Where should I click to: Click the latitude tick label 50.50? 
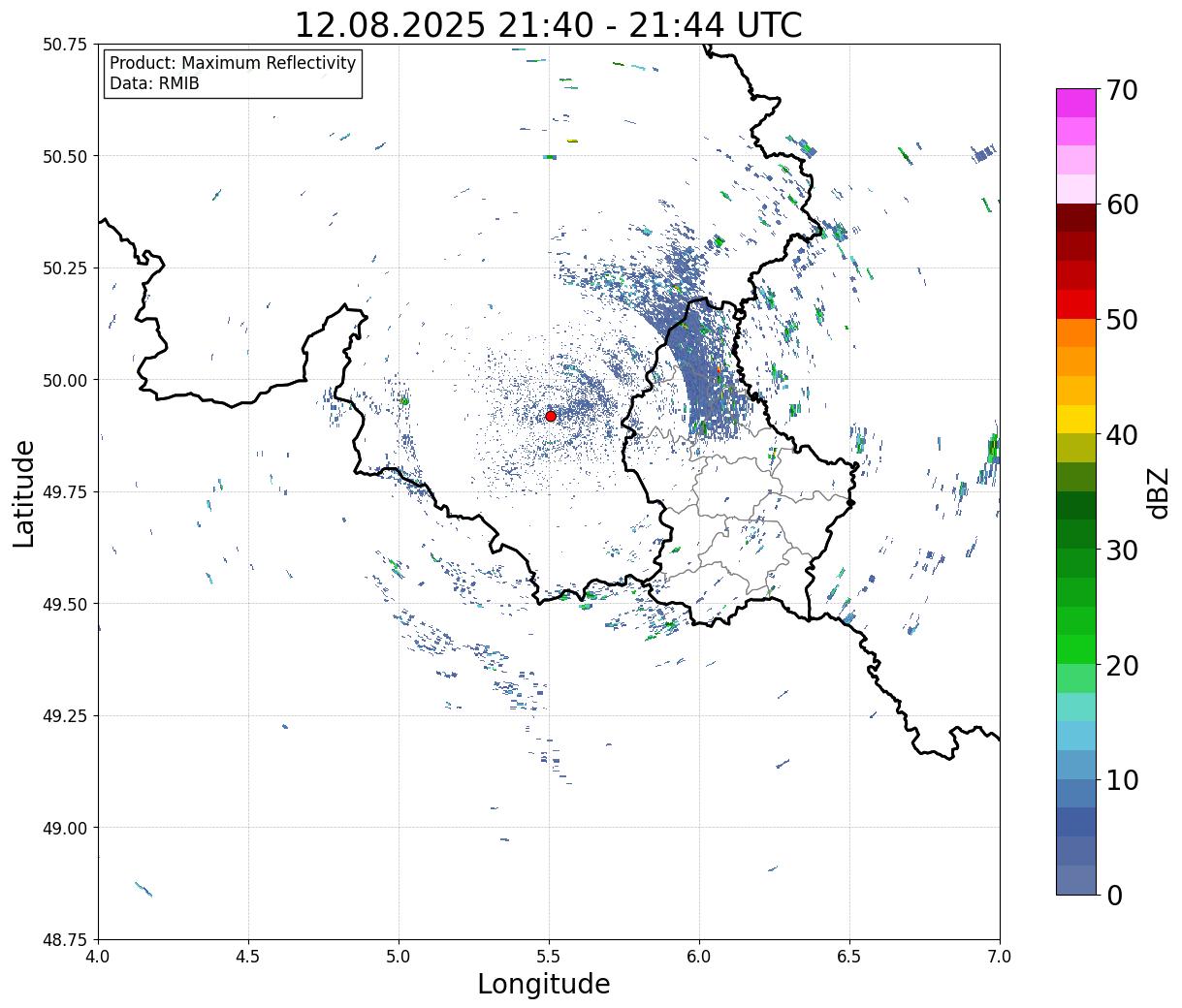coord(65,156)
